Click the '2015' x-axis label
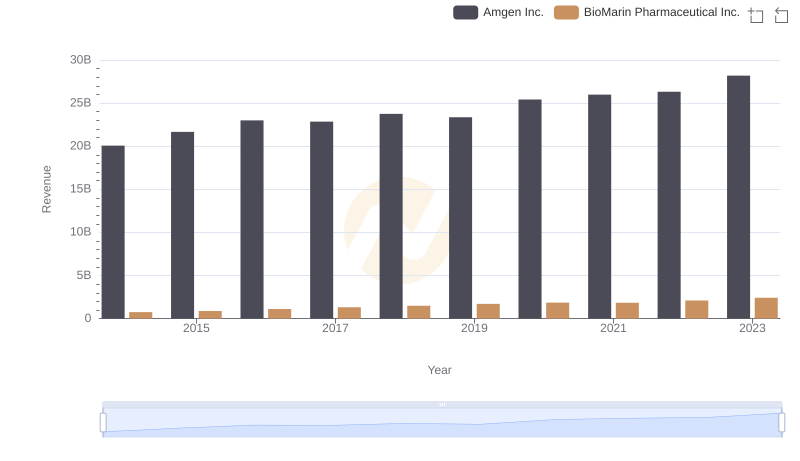The width and height of the screenshot is (800, 461). (x=196, y=328)
